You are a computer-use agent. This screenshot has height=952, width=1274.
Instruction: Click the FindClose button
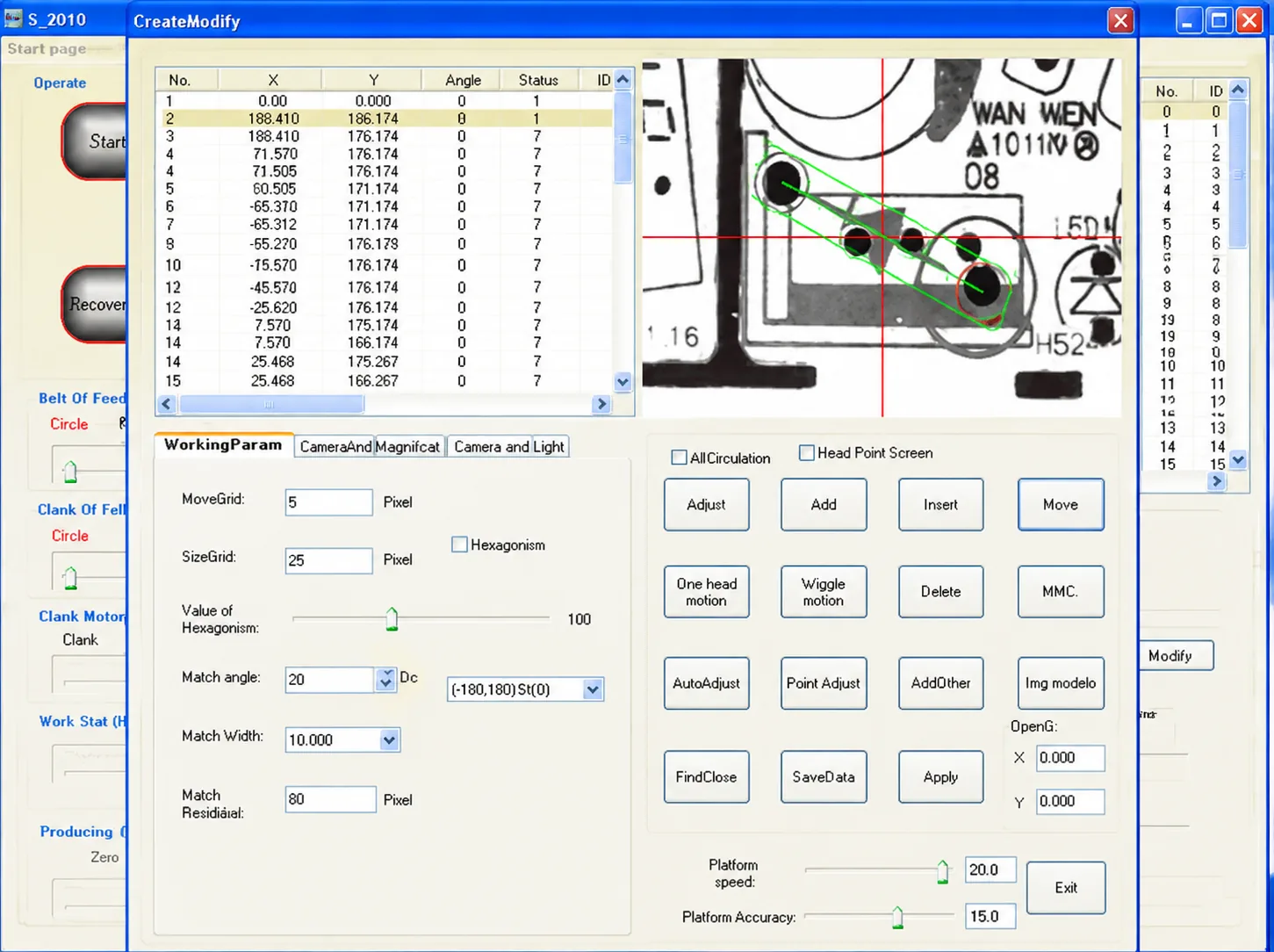tap(706, 777)
